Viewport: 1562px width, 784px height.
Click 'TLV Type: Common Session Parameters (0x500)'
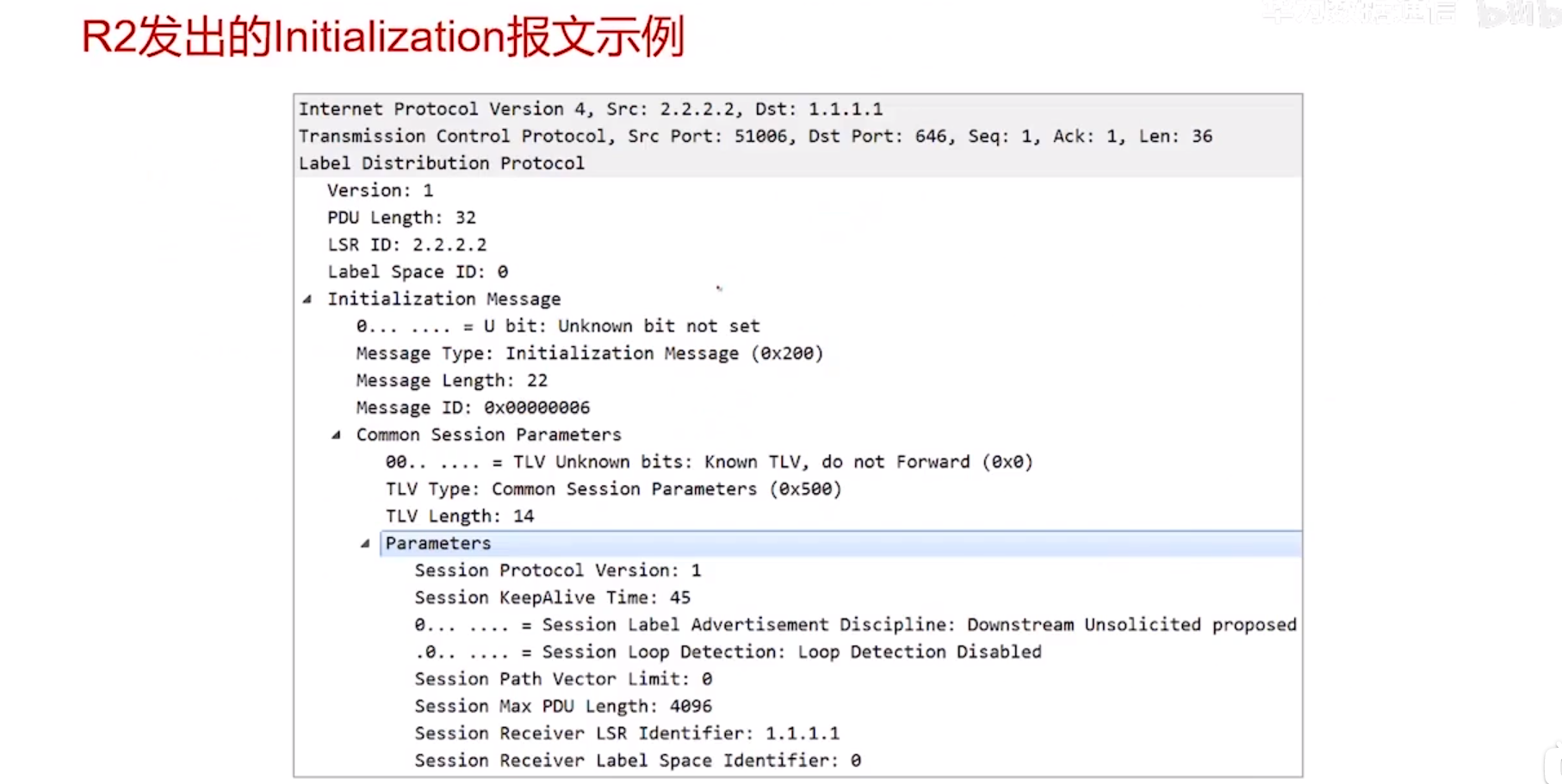(x=613, y=489)
